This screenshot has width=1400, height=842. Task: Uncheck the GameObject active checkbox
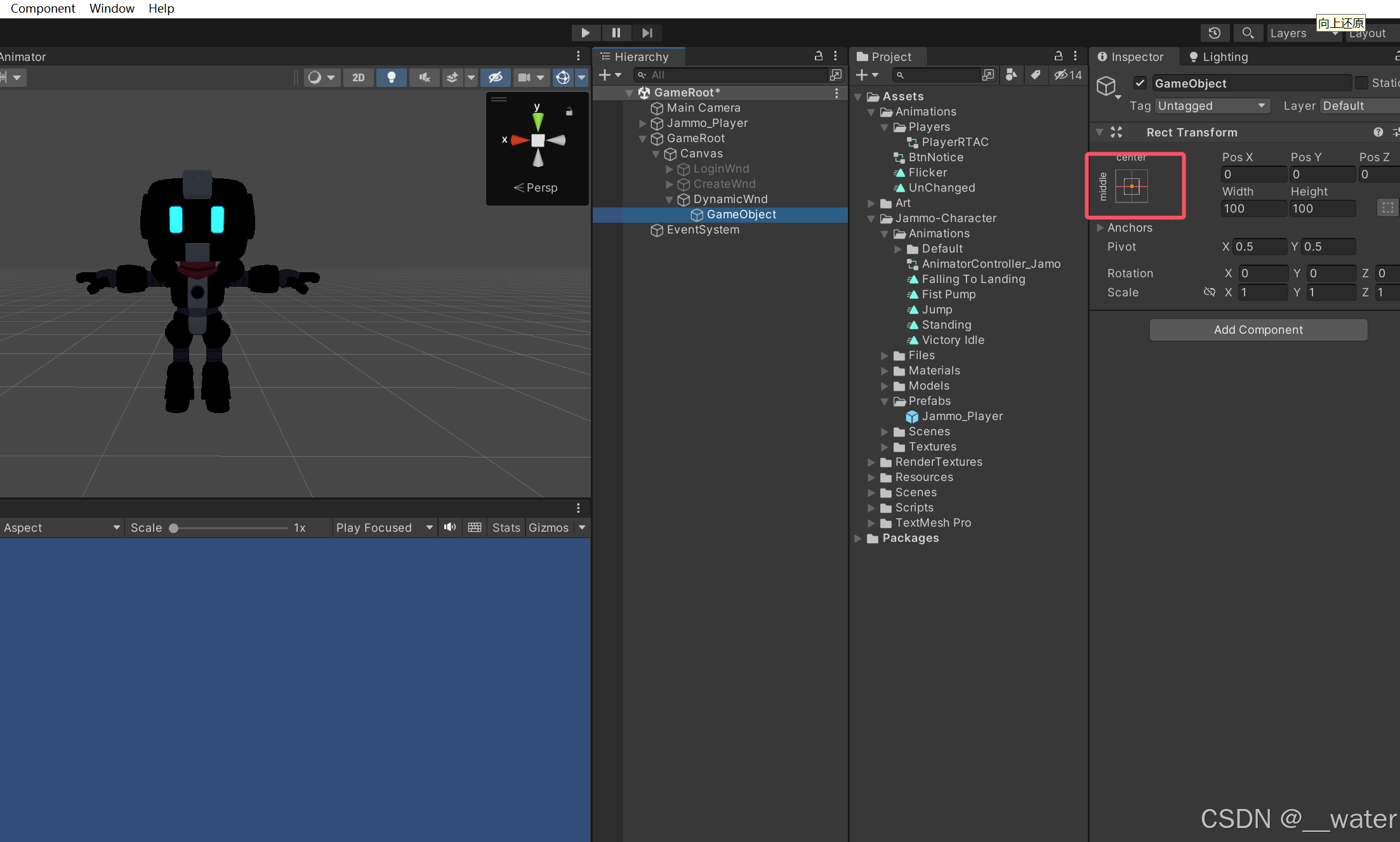1140,83
